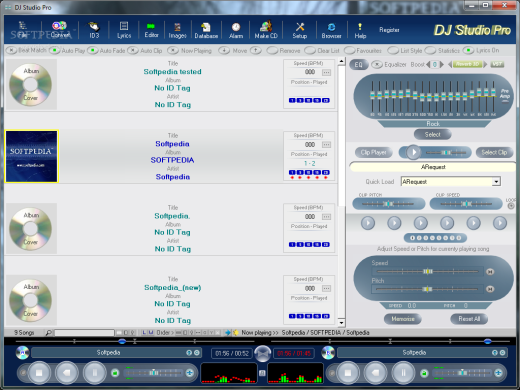Open the ID3 tag editor

pyautogui.click(x=94, y=30)
